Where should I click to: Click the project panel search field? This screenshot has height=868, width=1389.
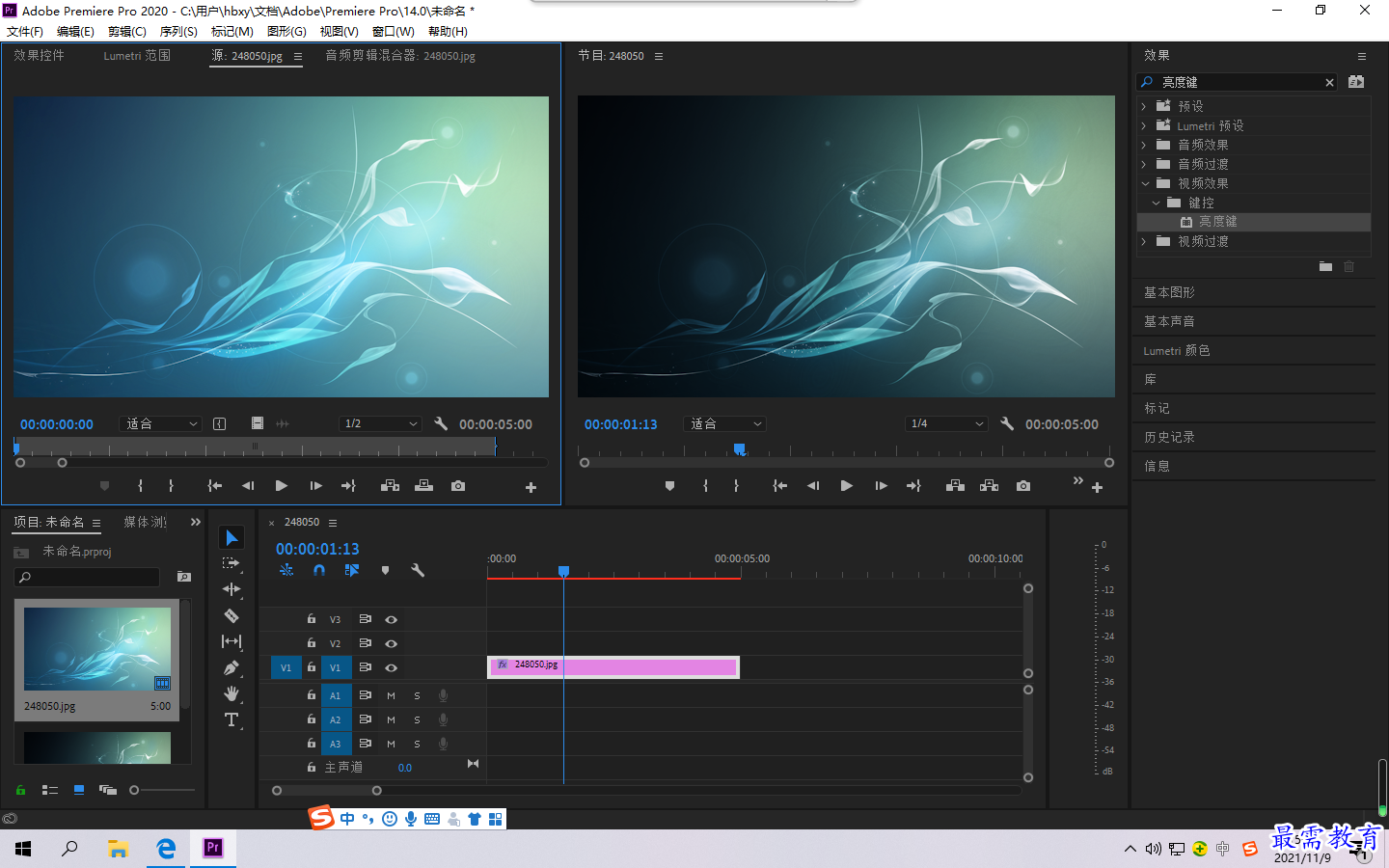pos(87,577)
